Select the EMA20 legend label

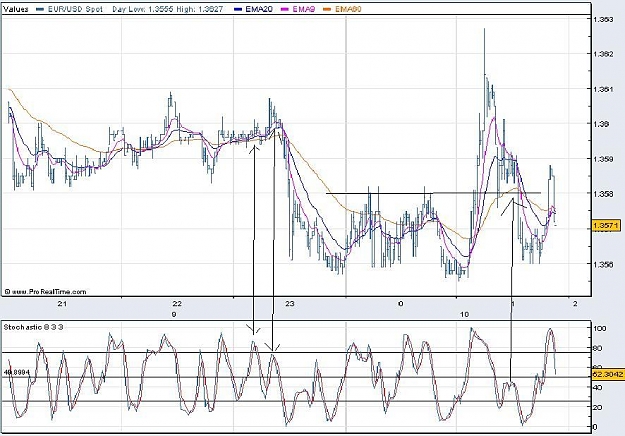(259, 9)
